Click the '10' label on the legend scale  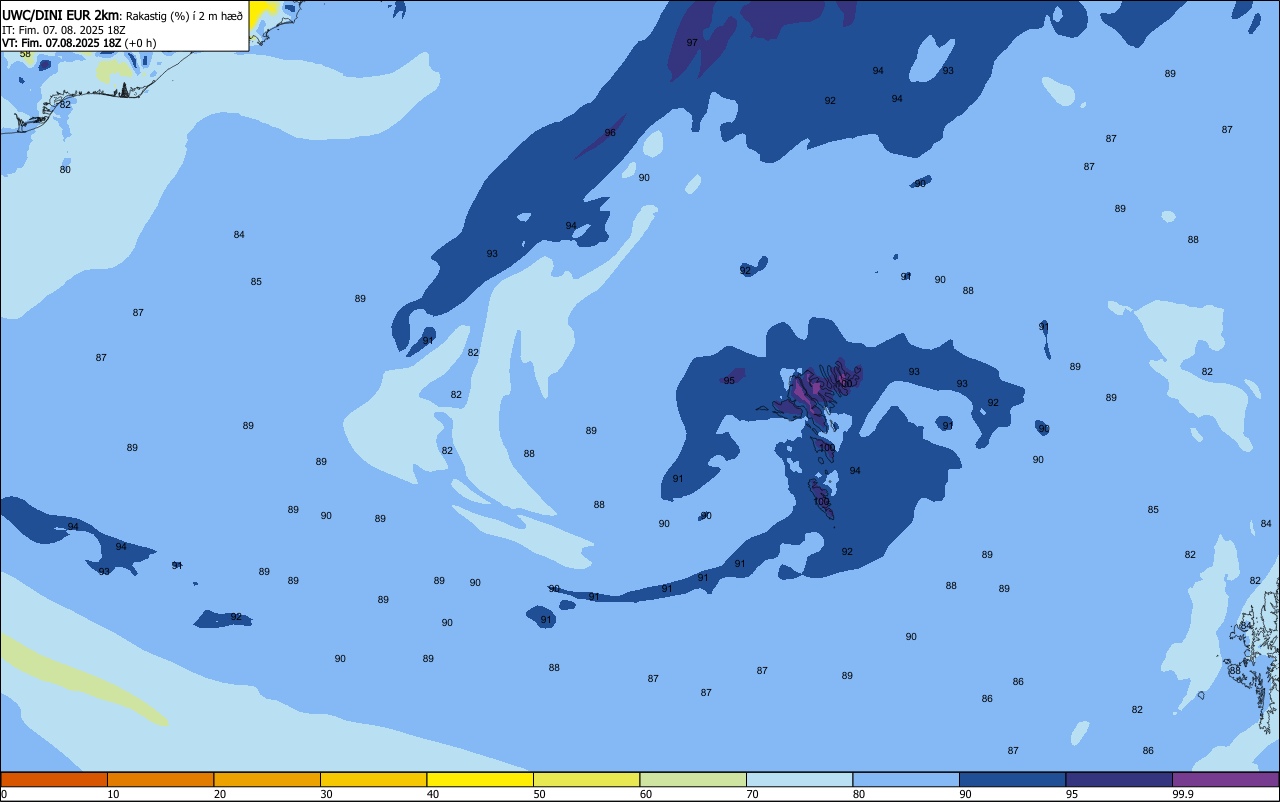click(113, 794)
